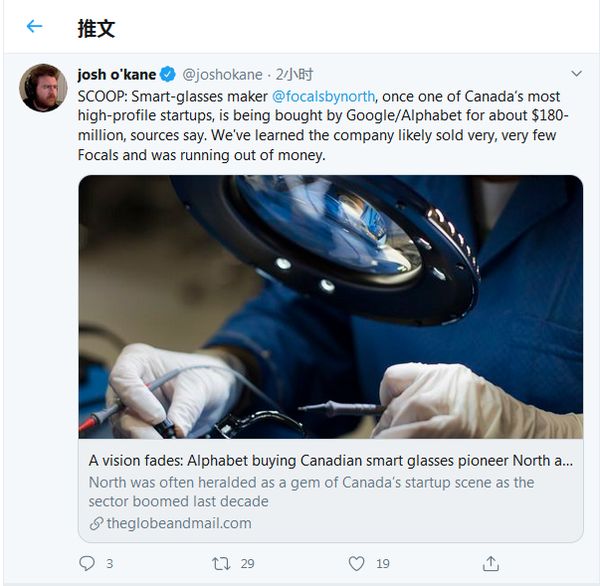Click the 推文 page heading
The width and height of the screenshot is (600, 586).
pyautogui.click(x=96, y=27)
